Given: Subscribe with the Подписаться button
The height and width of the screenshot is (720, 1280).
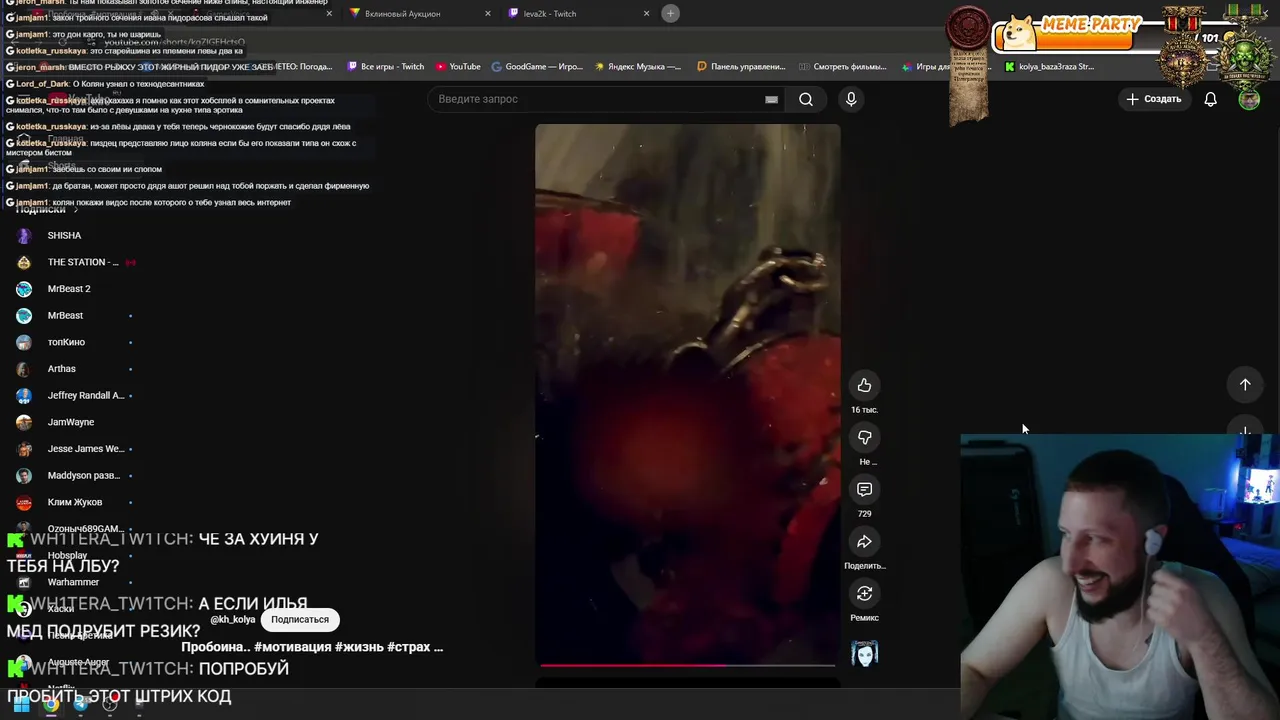Looking at the screenshot, I should (x=300, y=619).
